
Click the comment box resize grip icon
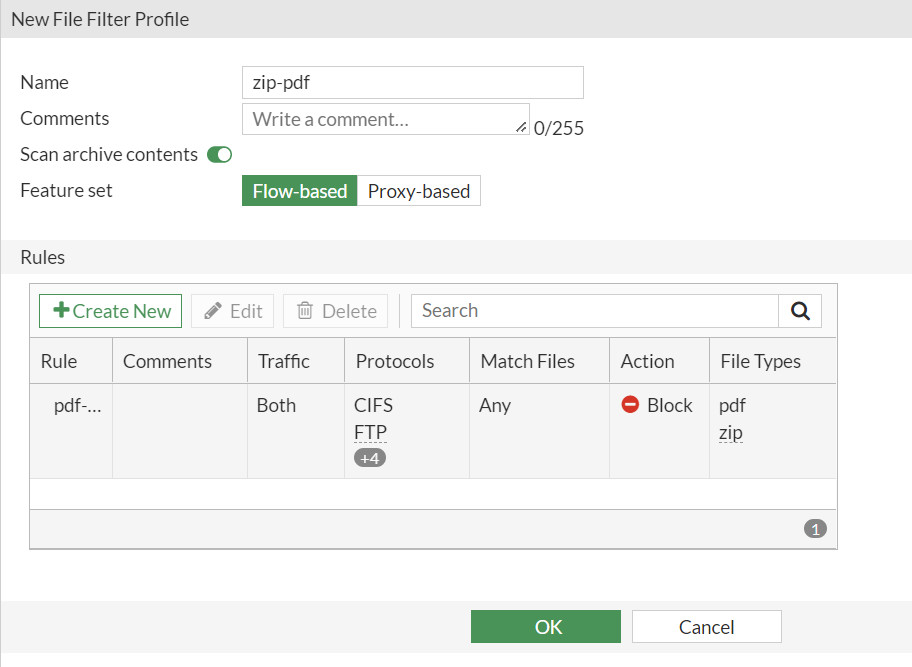point(521,126)
